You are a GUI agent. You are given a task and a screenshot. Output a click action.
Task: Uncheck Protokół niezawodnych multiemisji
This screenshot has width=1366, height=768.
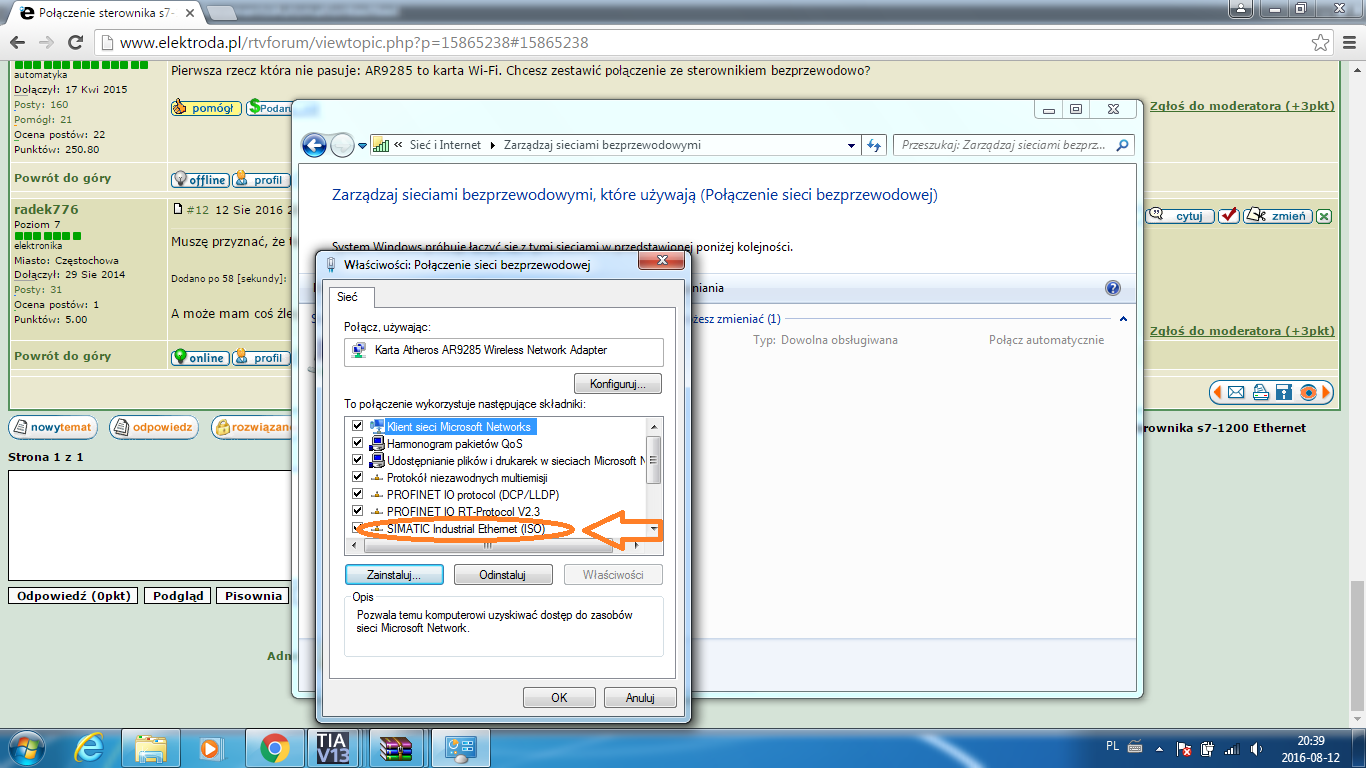coord(357,478)
